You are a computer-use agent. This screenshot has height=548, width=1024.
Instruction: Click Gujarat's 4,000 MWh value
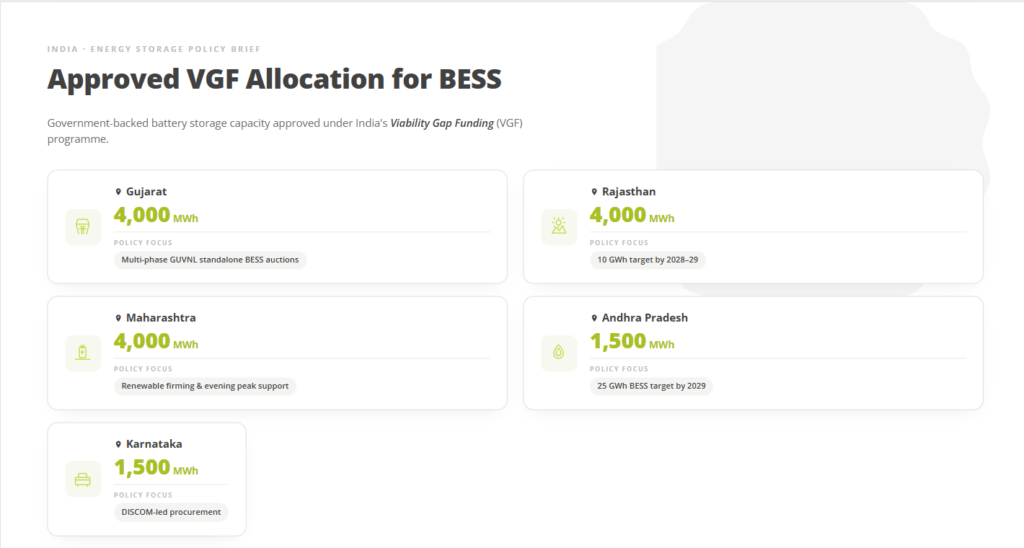click(x=156, y=216)
